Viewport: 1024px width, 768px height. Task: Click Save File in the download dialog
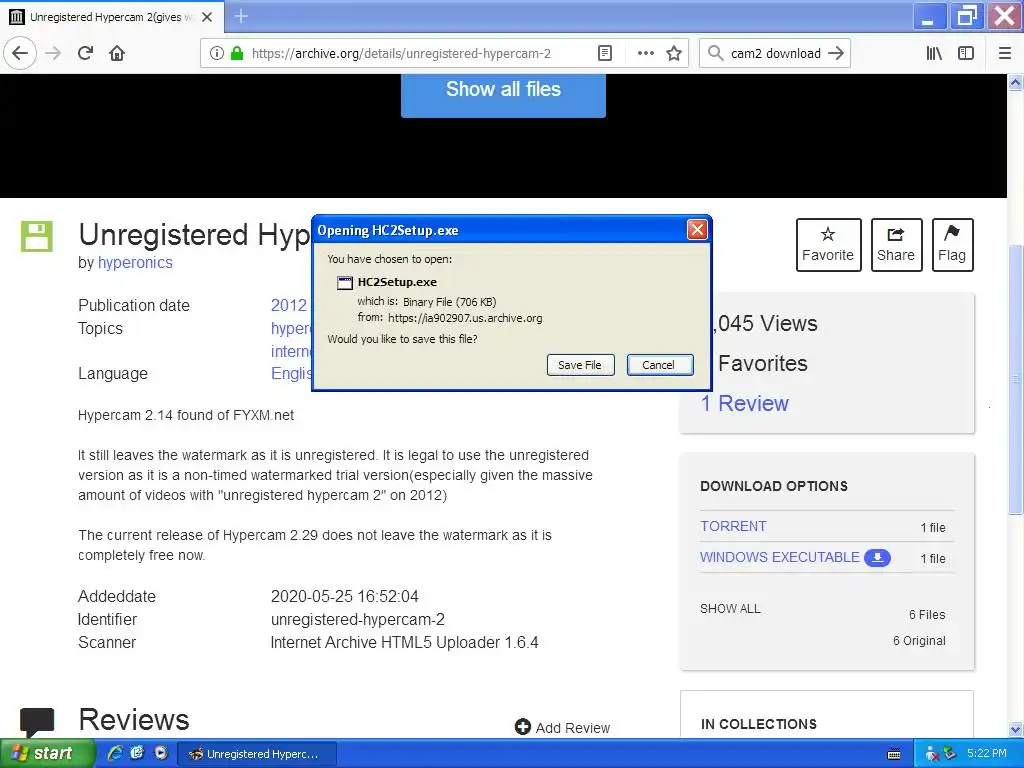pos(580,365)
